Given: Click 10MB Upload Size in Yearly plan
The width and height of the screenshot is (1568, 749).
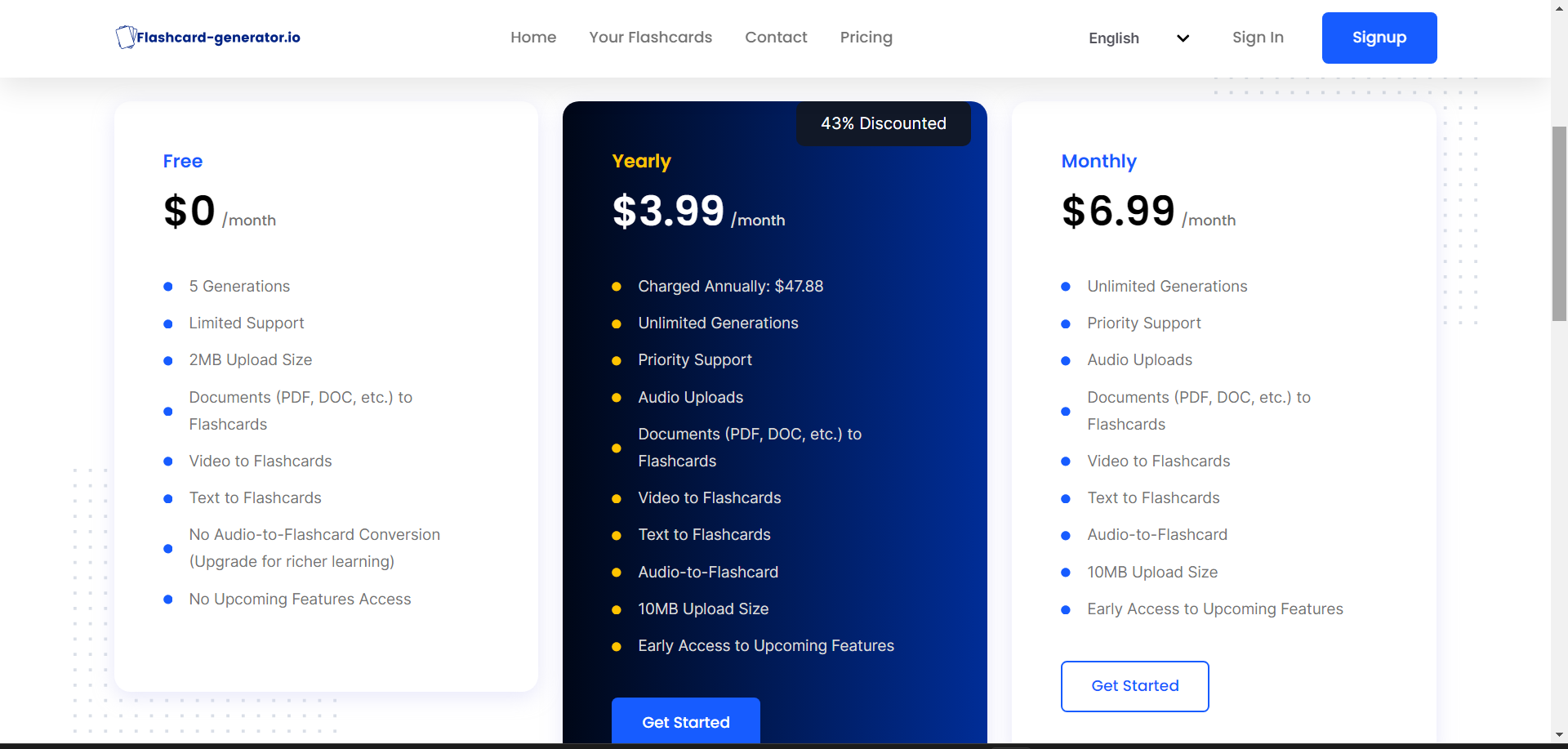Looking at the screenshot, I should coord(703,609).
